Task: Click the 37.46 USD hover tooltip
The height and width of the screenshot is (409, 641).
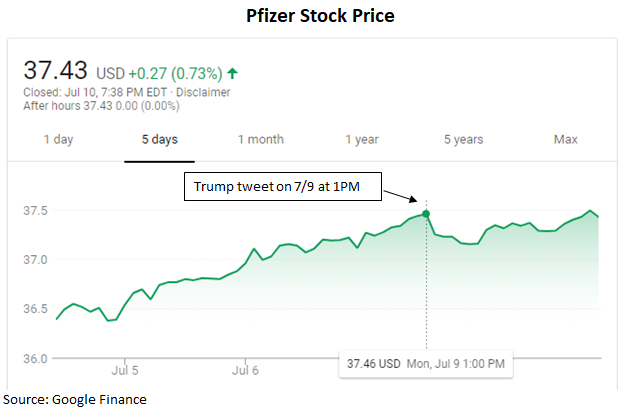Action: (426, 362)
